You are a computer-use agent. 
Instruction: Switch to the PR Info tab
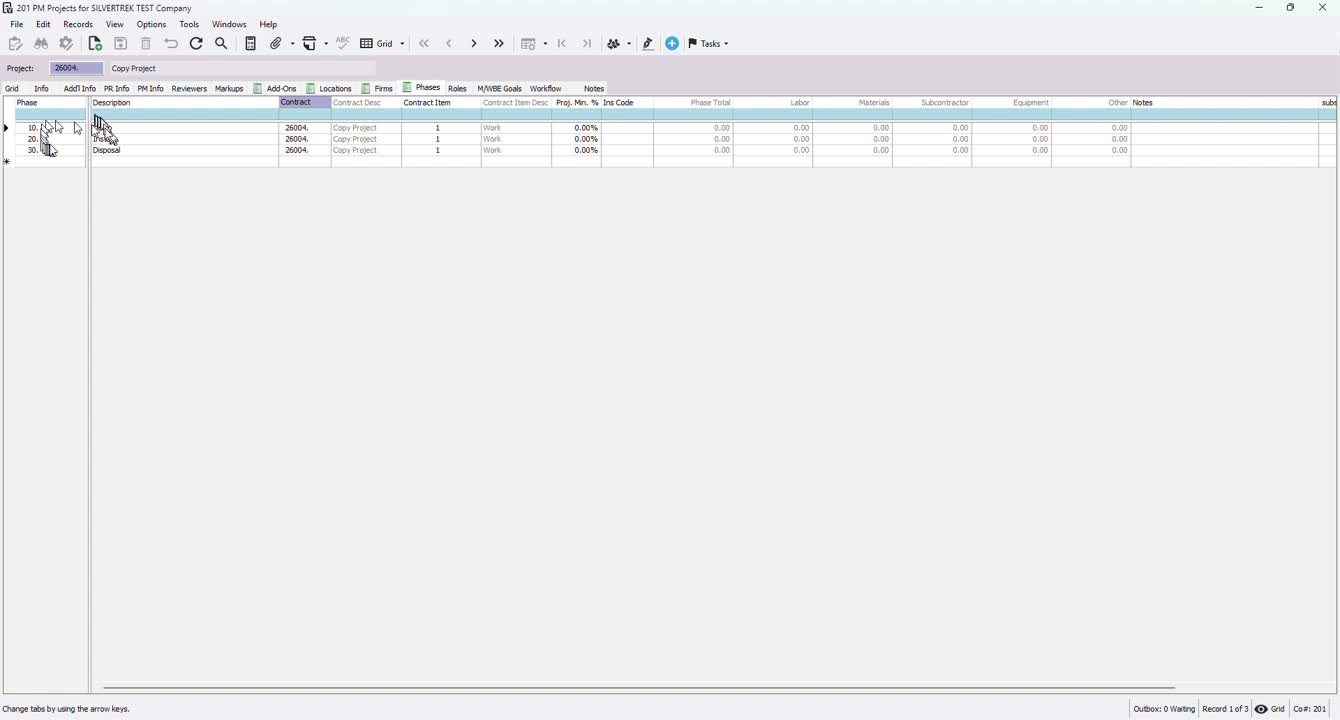pos(117,89)
